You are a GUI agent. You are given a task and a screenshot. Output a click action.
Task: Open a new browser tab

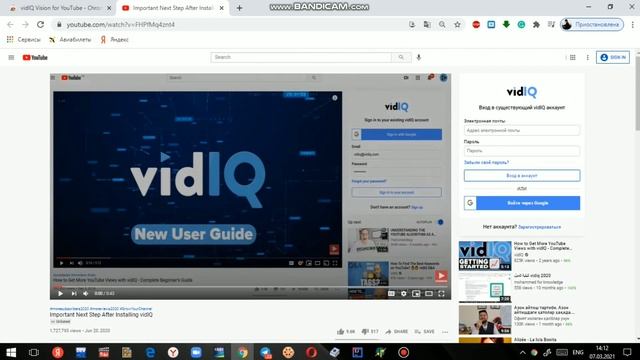click(240, 8)
